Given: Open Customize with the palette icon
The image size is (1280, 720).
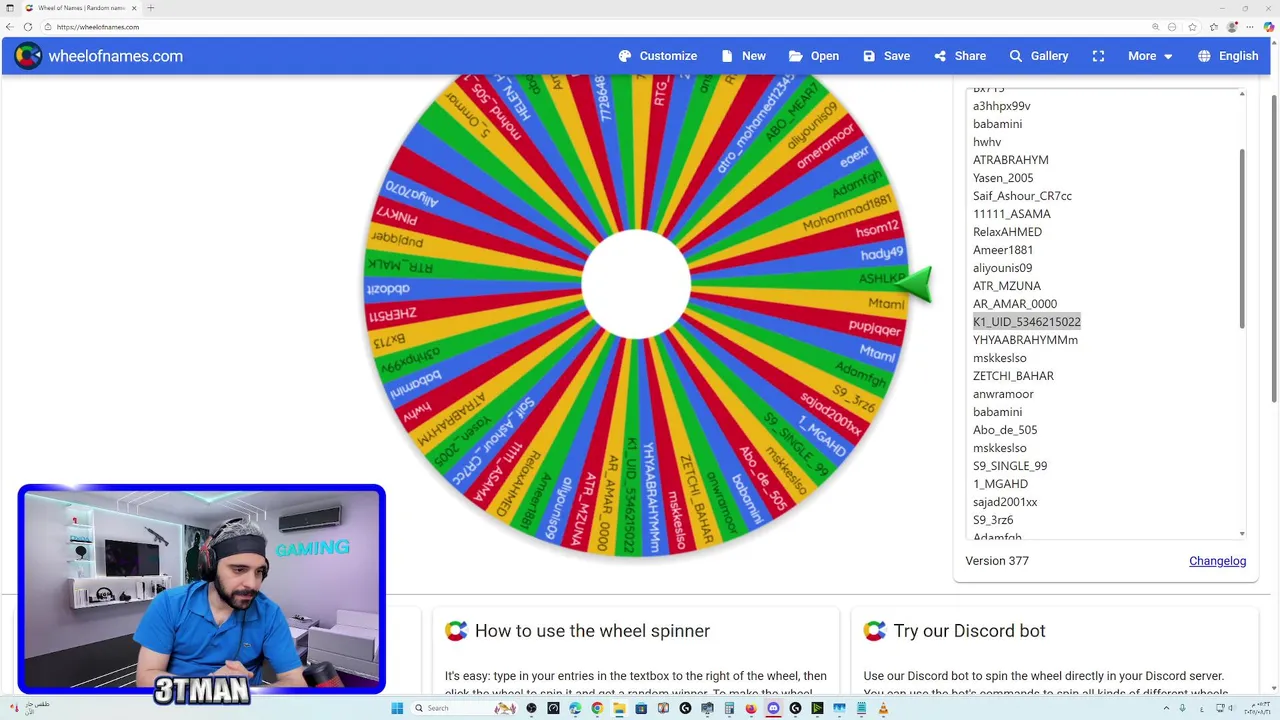Looking at the screenshot, I should pos(658,56).
